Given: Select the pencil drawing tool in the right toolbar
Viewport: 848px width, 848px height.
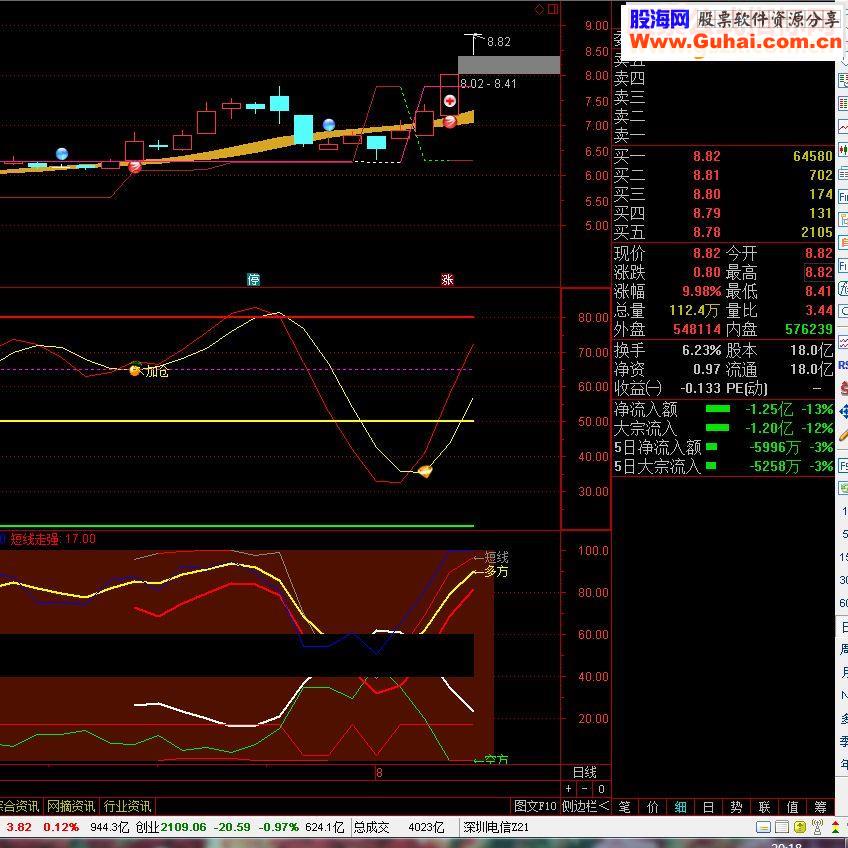Looking at the screenshot, I should [x=843, y=435].
